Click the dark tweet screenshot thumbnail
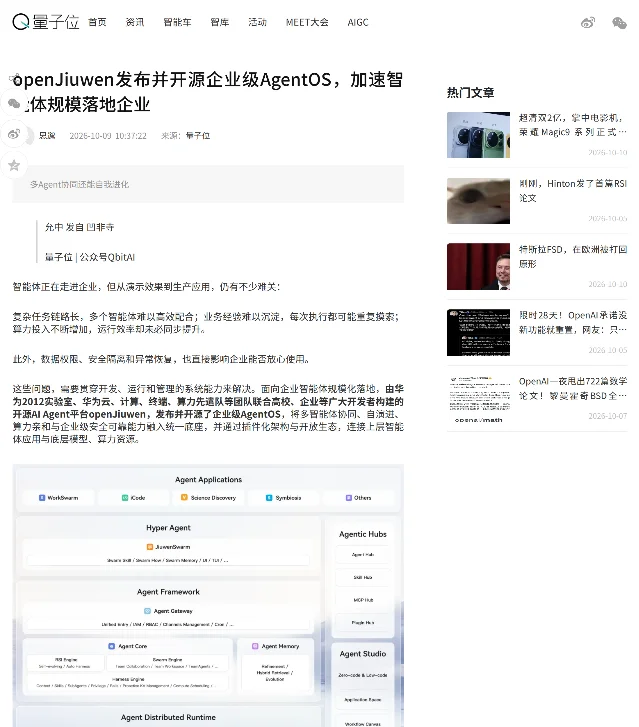This screenshot has width=639, height=727. [x=478, y=332]
